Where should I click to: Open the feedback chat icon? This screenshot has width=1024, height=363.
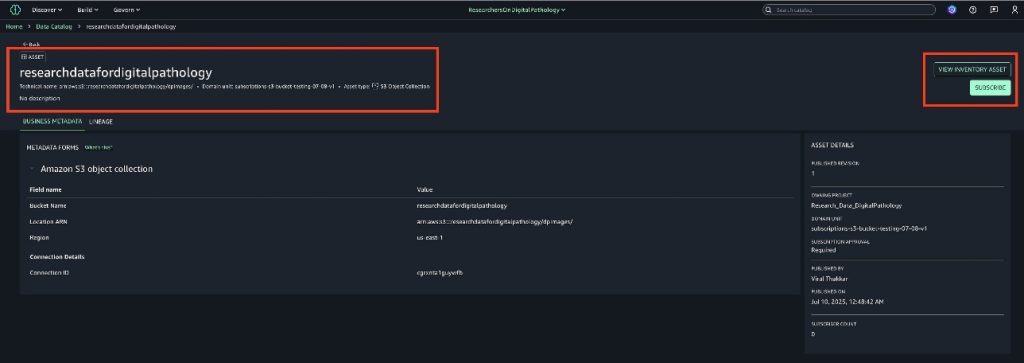[x=993, y=10]
